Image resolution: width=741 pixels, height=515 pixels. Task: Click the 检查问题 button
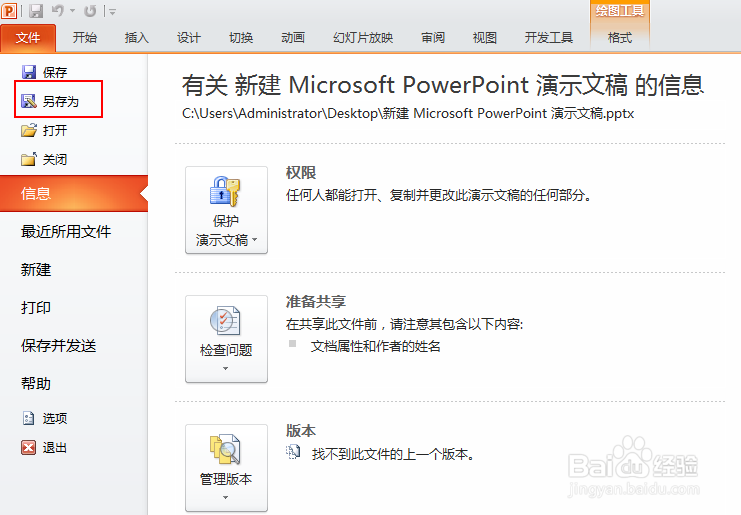pyautogui.click(x=226, y=339)
